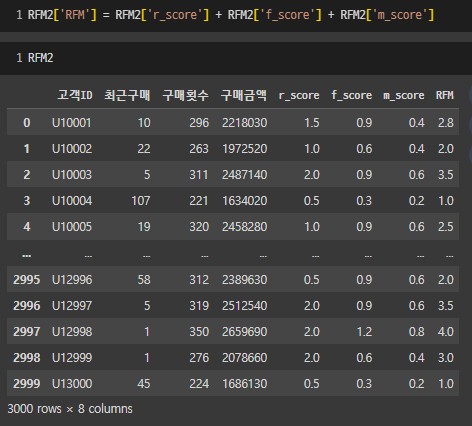The width and height of the screenshot is (472, 426).
Task: Select the 구매금액 column header
Action: pyautogui.click(x=244, y=95)
